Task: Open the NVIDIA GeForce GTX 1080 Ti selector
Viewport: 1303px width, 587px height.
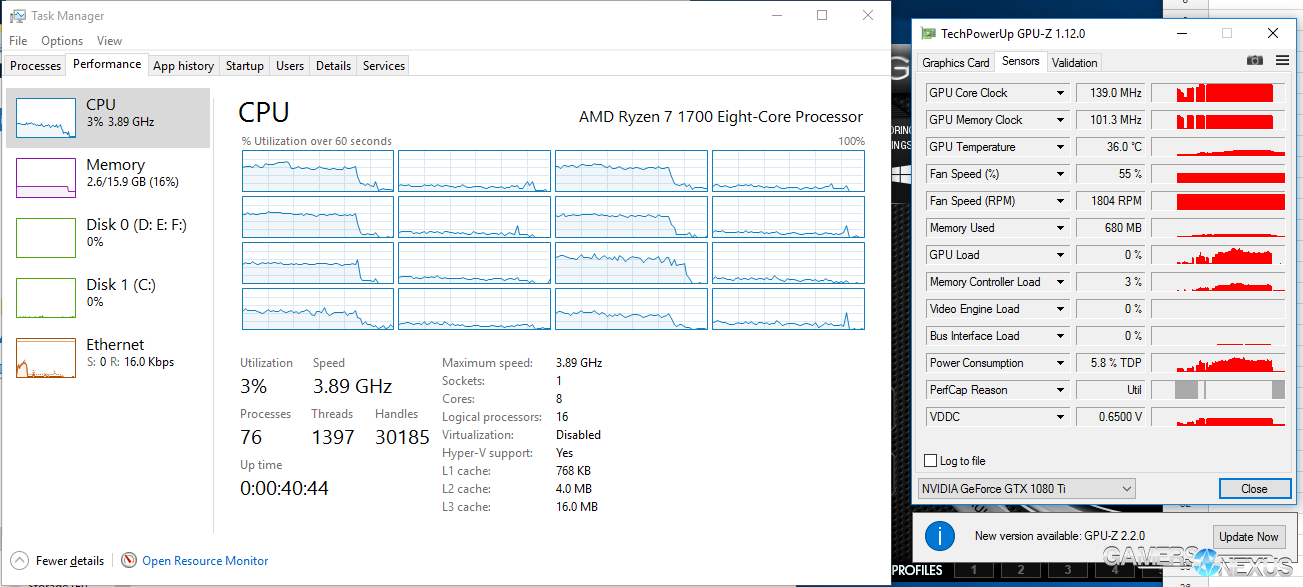Action: (x=1026, y=489)
